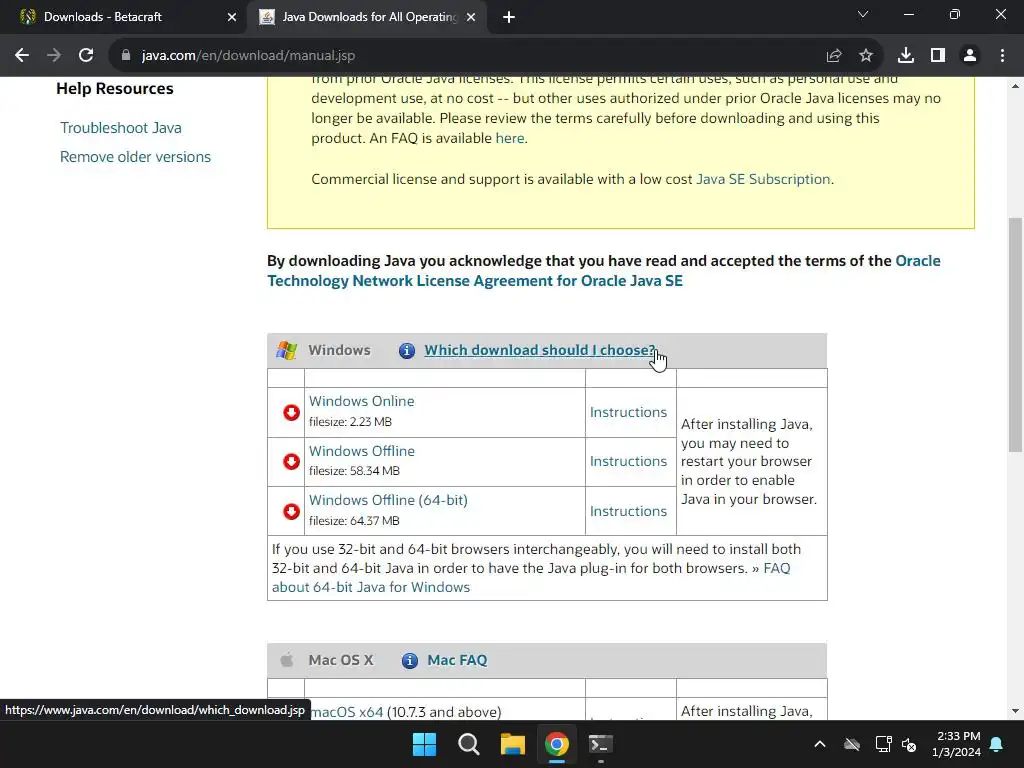Open the tab search dropdown chevron
This screenshot has width=1024, height=768.
click(x=863, y=14)
